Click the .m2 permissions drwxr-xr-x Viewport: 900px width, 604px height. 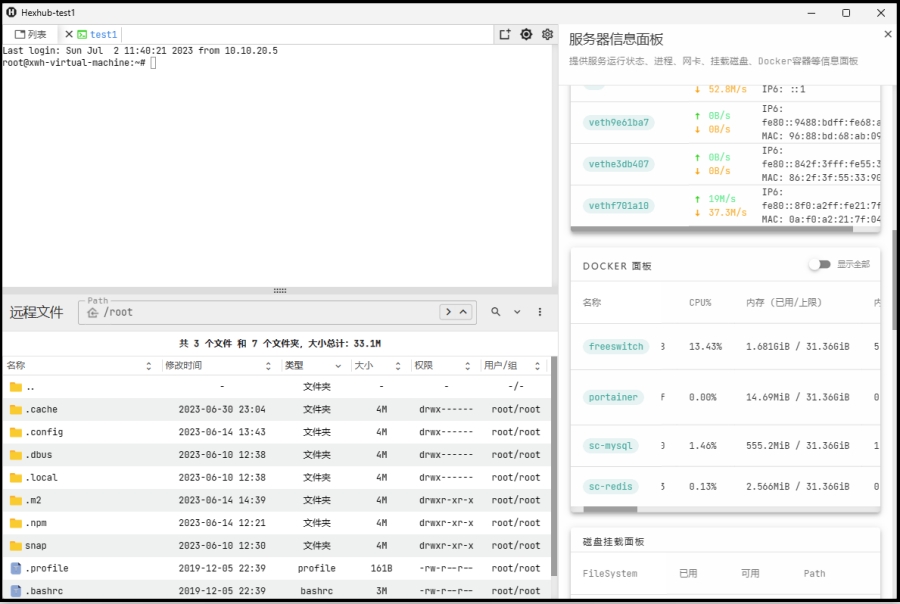446,500
